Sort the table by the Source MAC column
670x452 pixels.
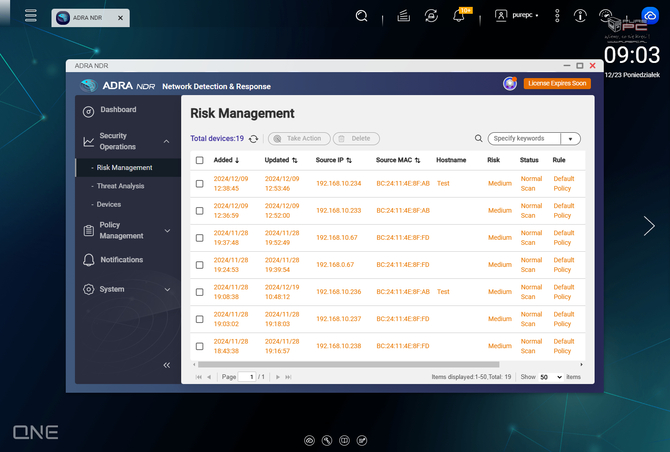pyautogui.click(x=398, y=160)
